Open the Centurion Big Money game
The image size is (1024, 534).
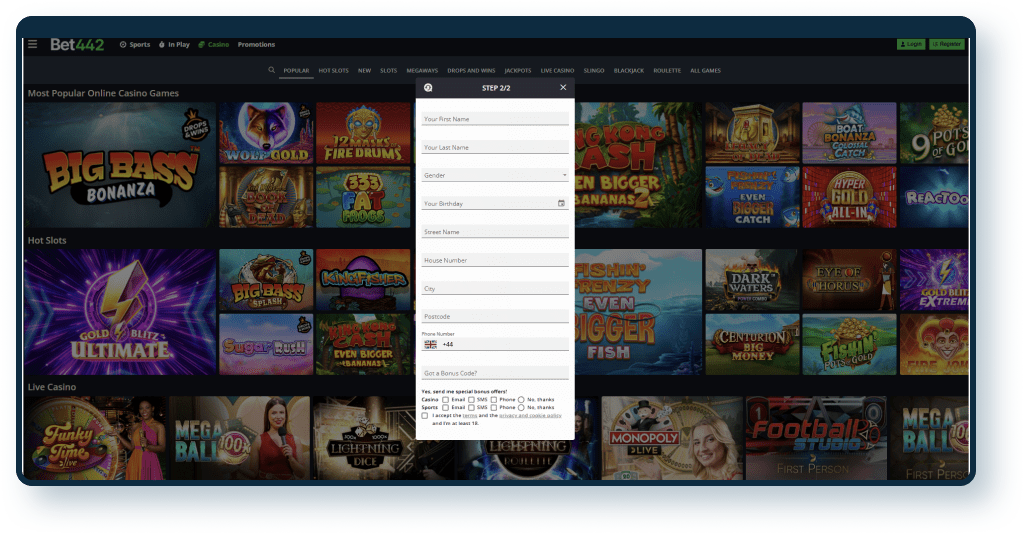(752, 344)
